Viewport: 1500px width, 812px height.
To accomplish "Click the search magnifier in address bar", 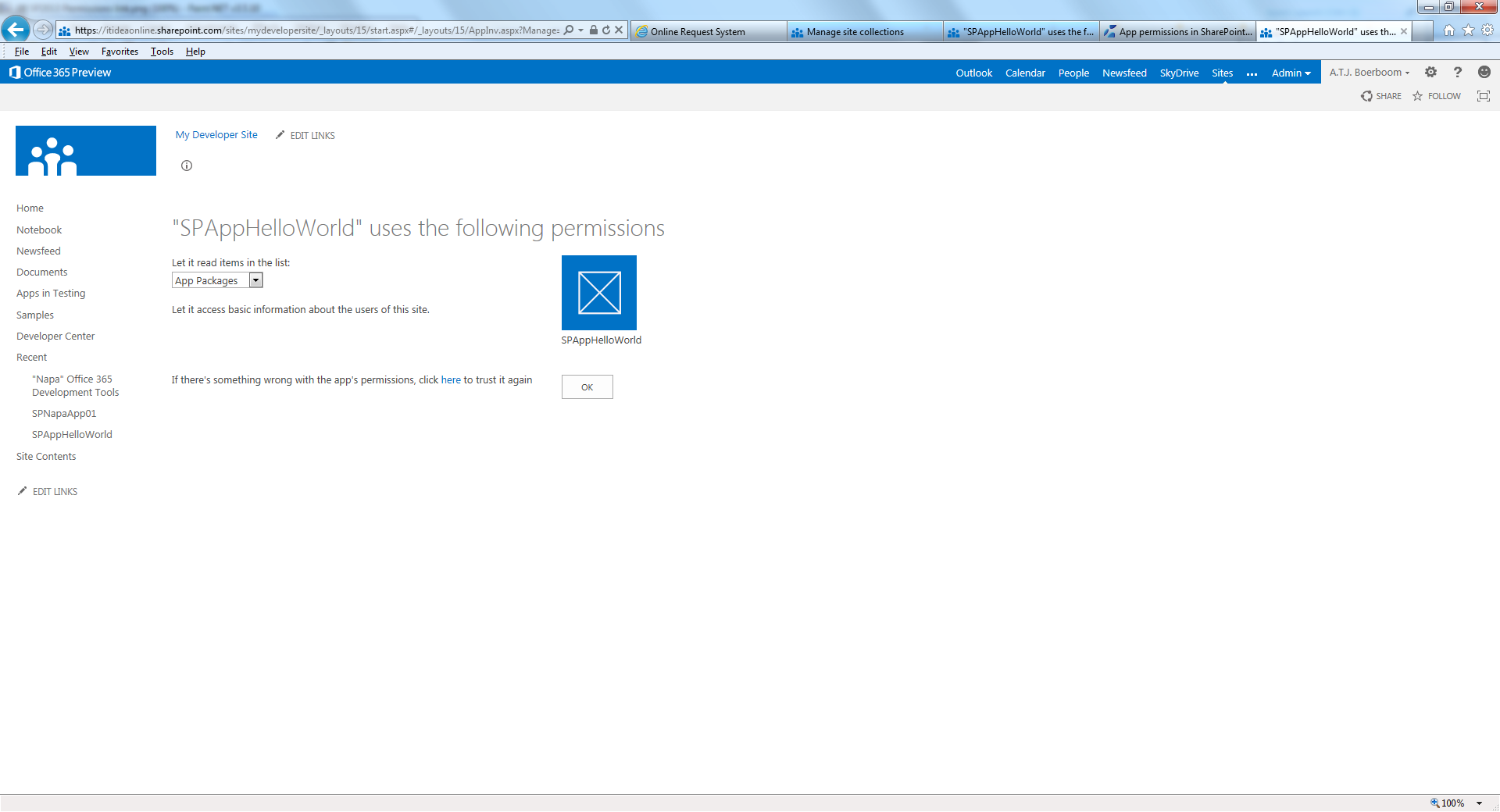I will coord(569,30).
